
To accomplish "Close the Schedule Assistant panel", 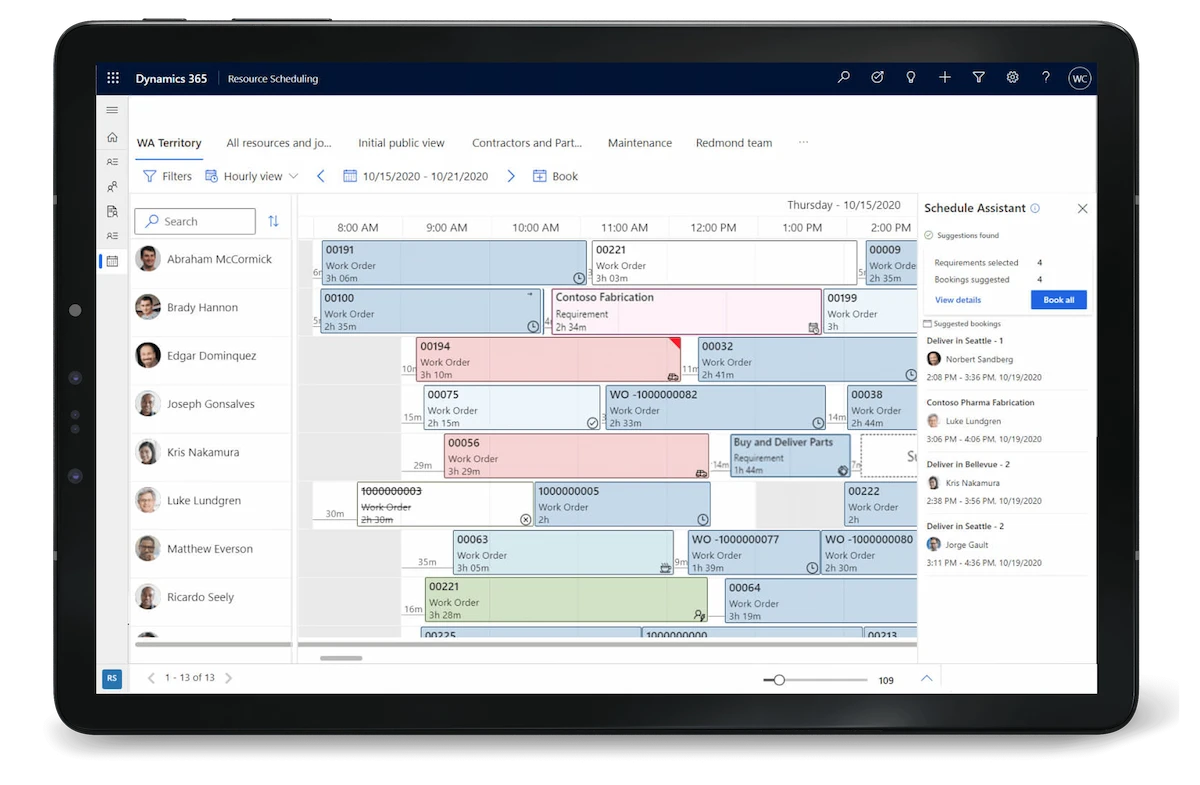I will [x=1082, y=209].
